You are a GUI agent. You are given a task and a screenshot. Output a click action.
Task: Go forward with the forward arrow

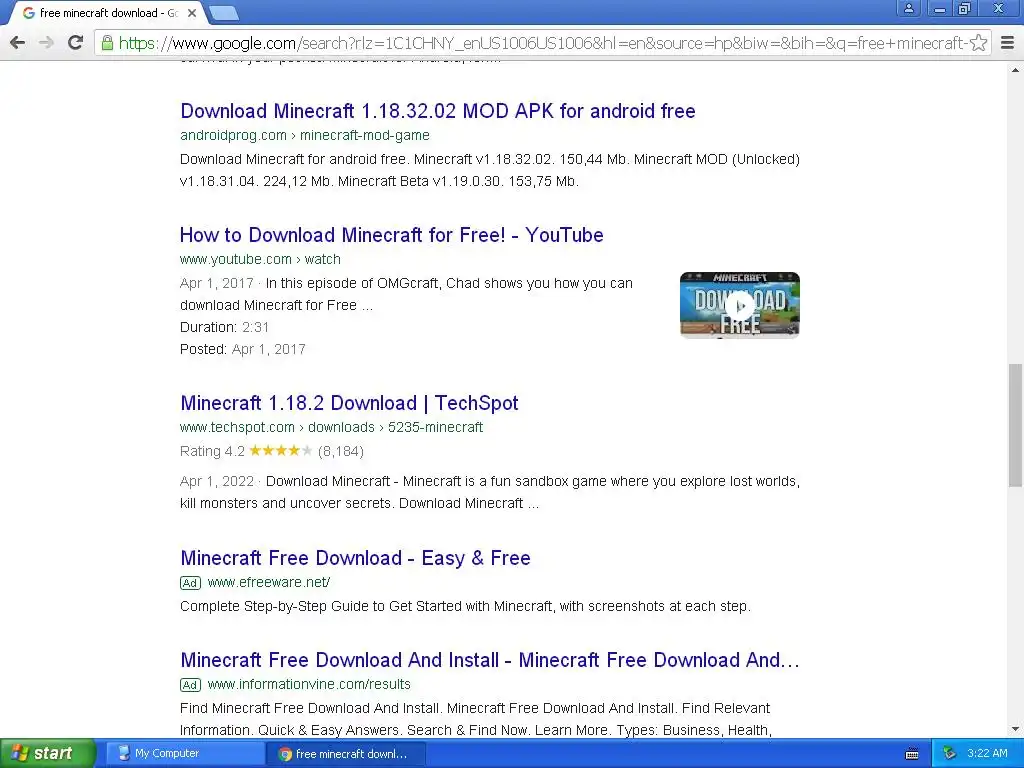click(46, 43)
